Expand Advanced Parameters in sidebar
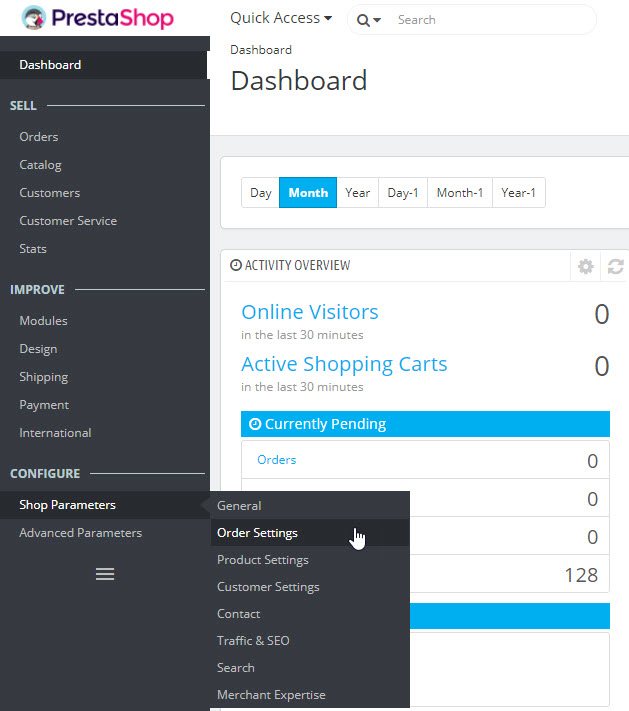Viewport: 629px width, 711px height. click(x=80, y=533)
